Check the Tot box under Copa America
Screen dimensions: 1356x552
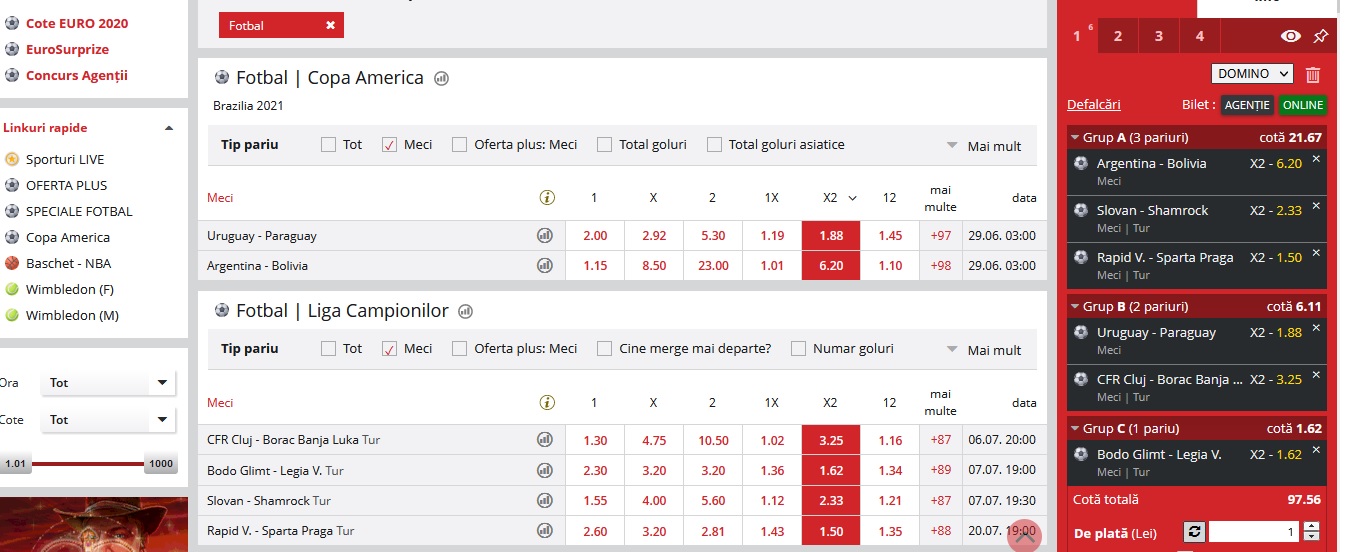coord(328,144)
